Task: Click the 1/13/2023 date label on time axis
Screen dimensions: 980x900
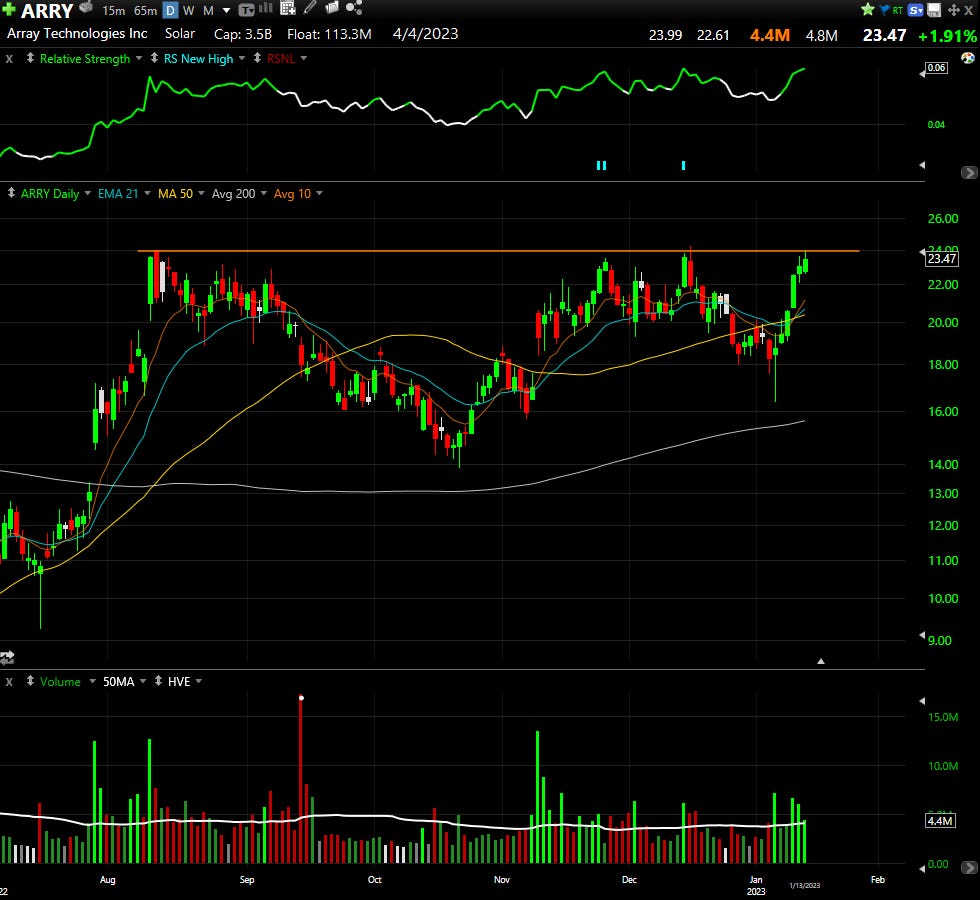Action: point(804,886)
